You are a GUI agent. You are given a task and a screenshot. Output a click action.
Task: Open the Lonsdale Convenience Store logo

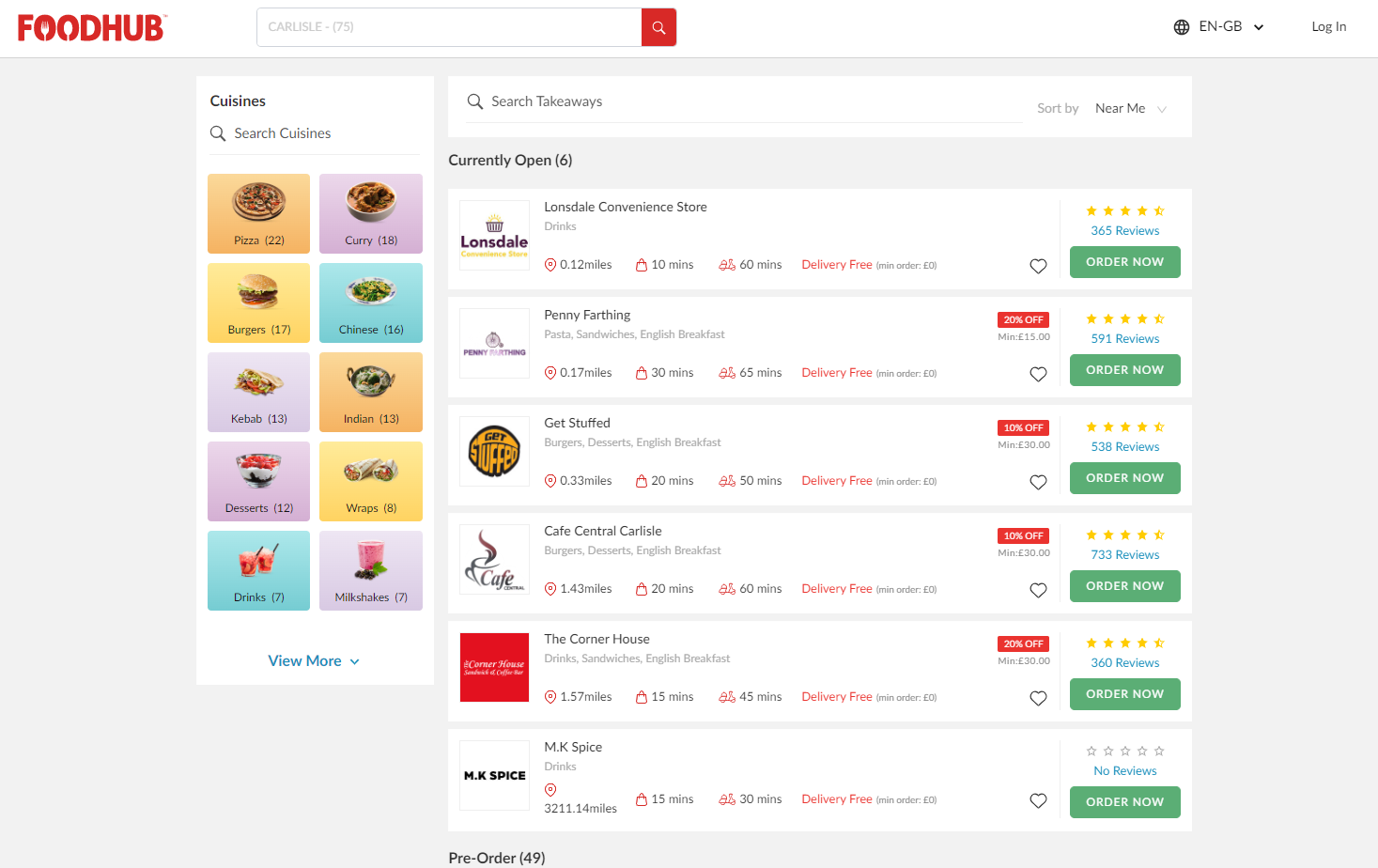click(x=494, y=235)
